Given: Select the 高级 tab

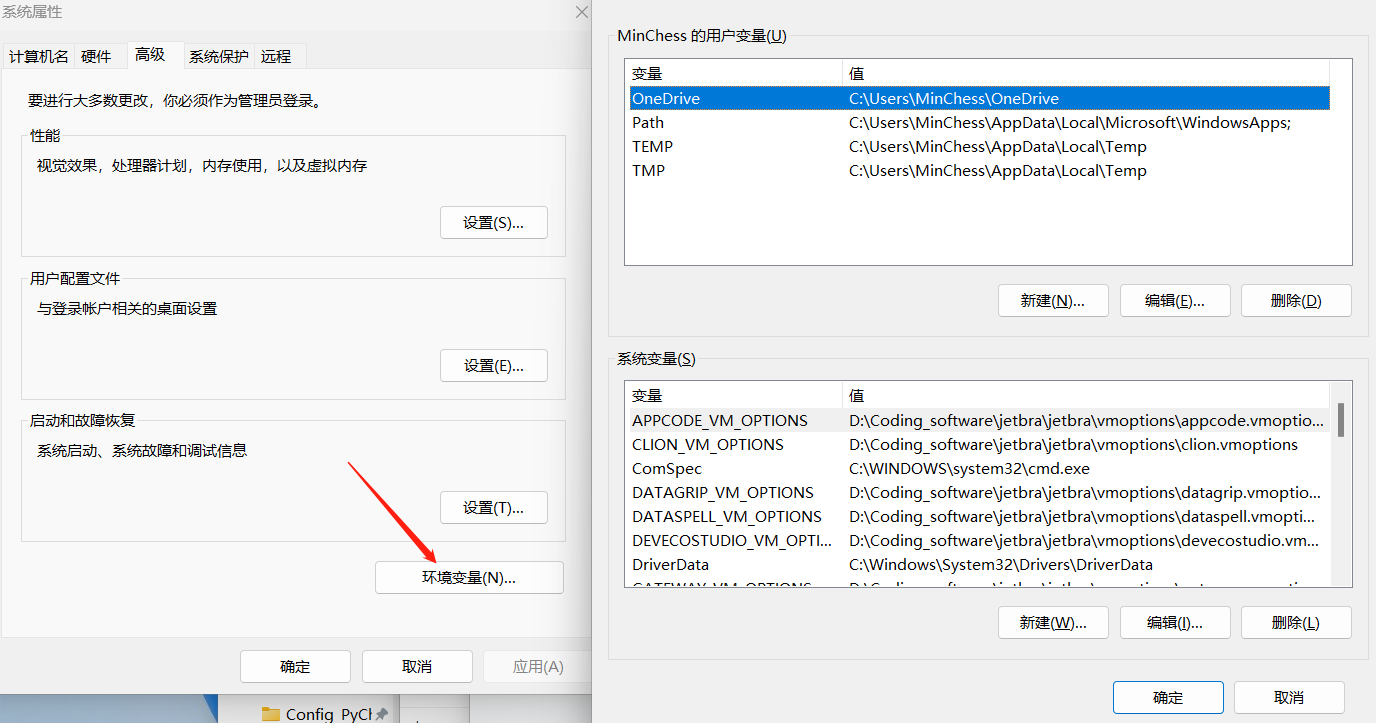Looking at the screenshot, I should click(151, 55).
